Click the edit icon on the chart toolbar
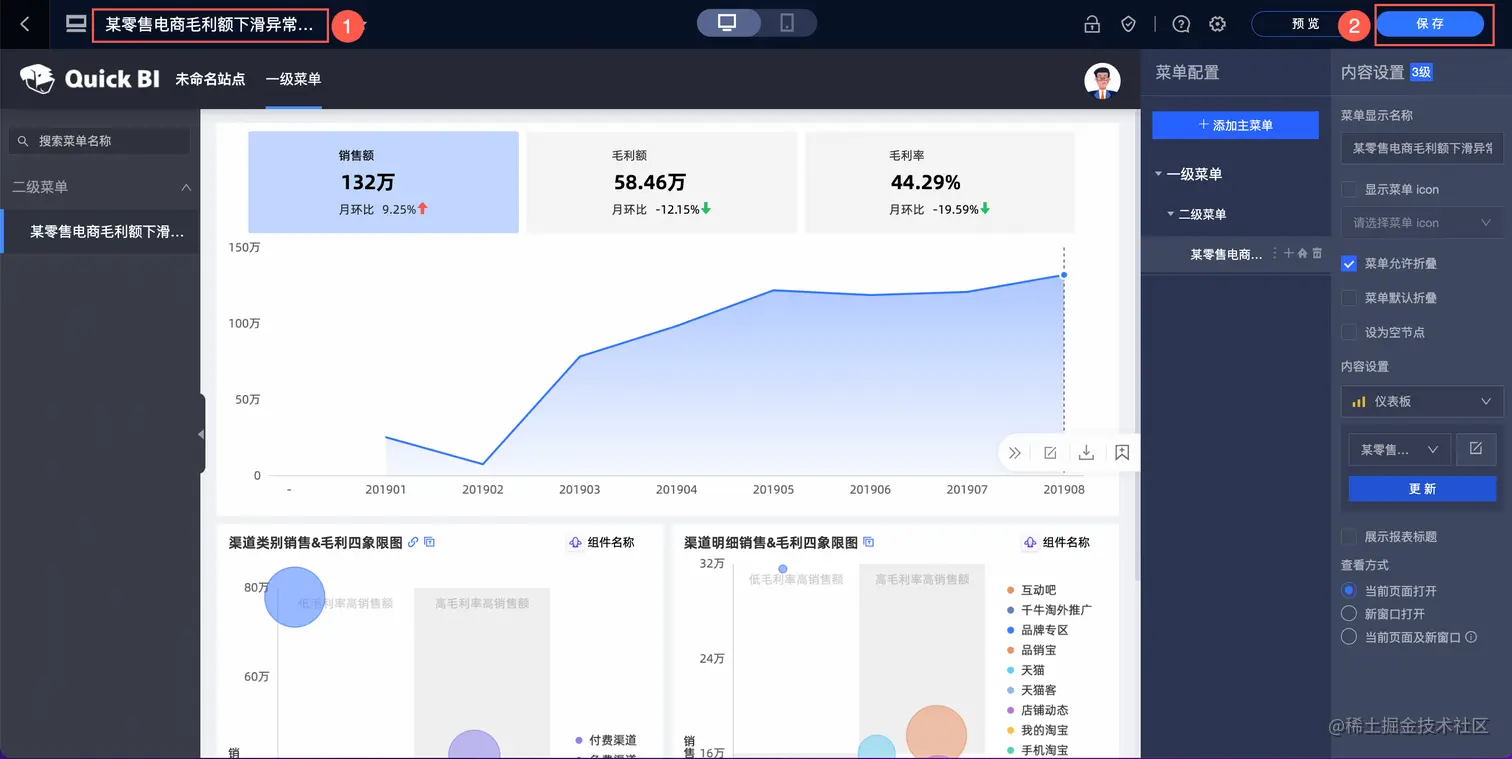The width and height of the screenshot is (1512, 759). click(1050, 453)
